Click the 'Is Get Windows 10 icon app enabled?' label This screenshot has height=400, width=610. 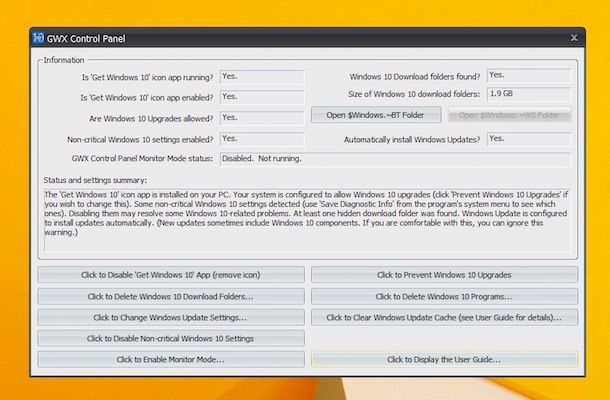click(x=147, y=98)
